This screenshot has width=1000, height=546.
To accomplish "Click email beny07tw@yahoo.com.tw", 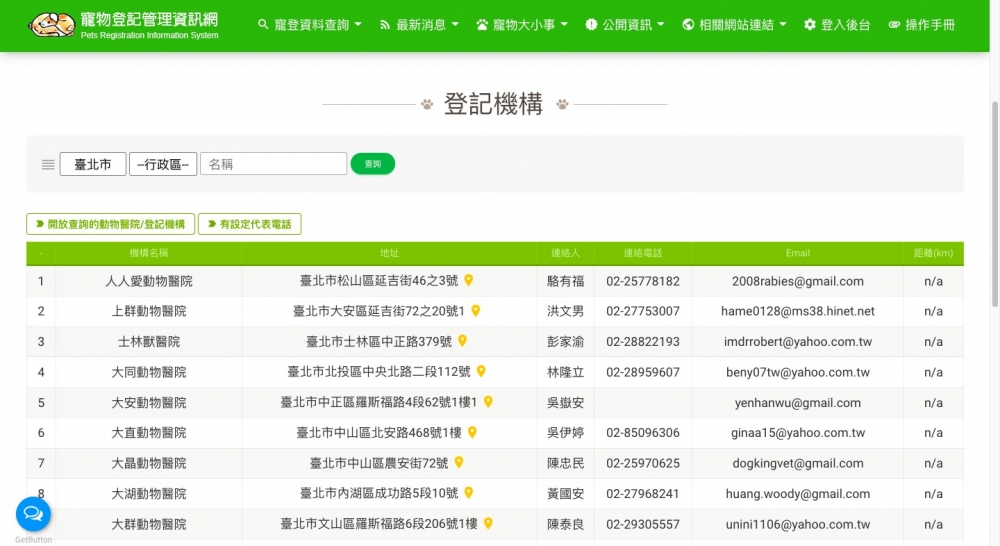I will (798, 372).
